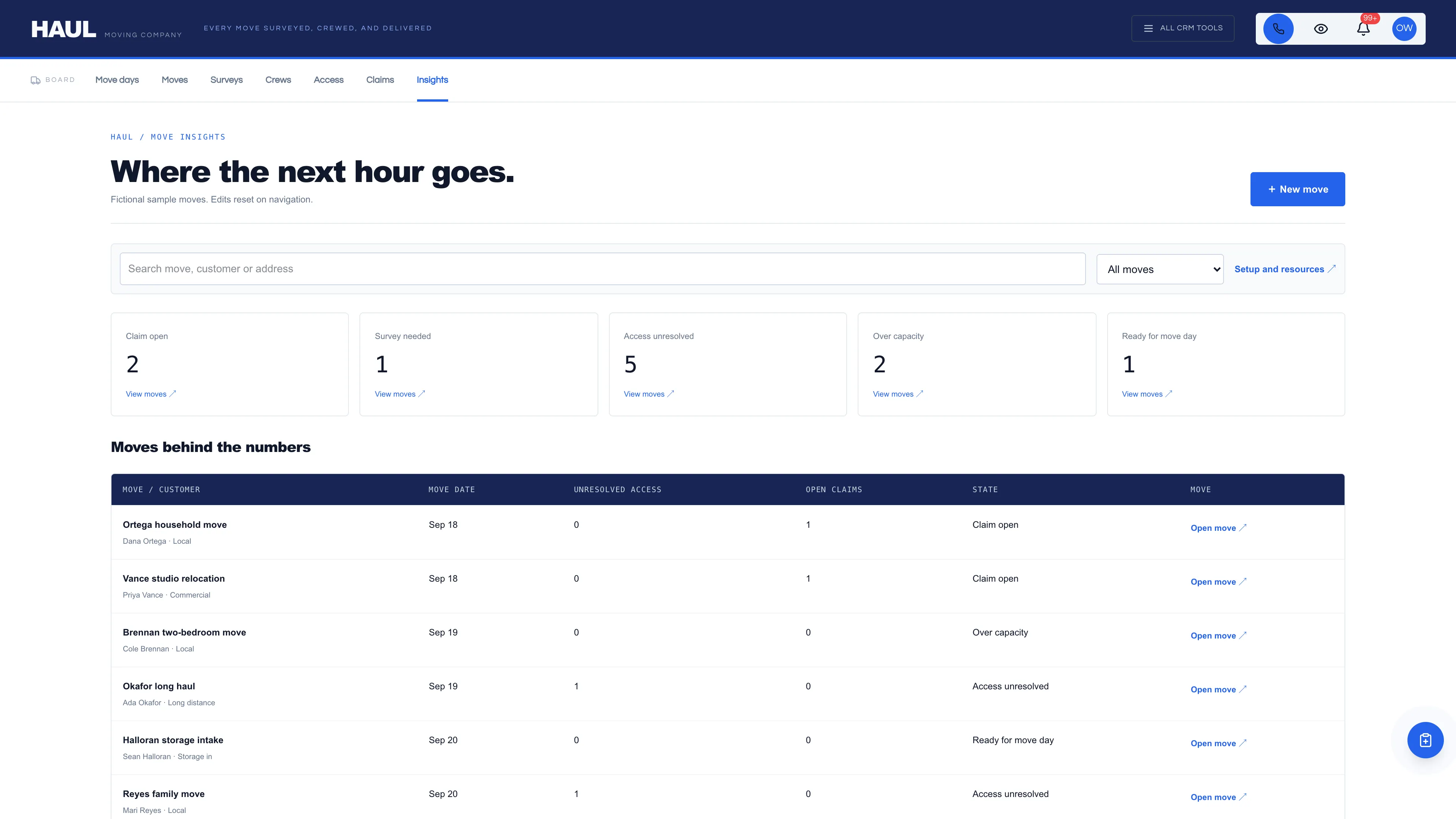The width and height of the screenshot is (1456, 819).
Task: View moves under Claim open card
Action: 151,394
